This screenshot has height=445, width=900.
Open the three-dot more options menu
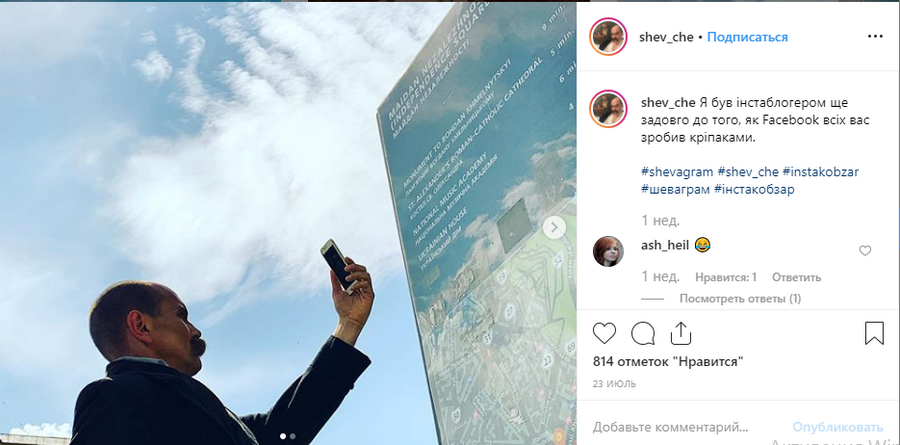click(875, 37)
